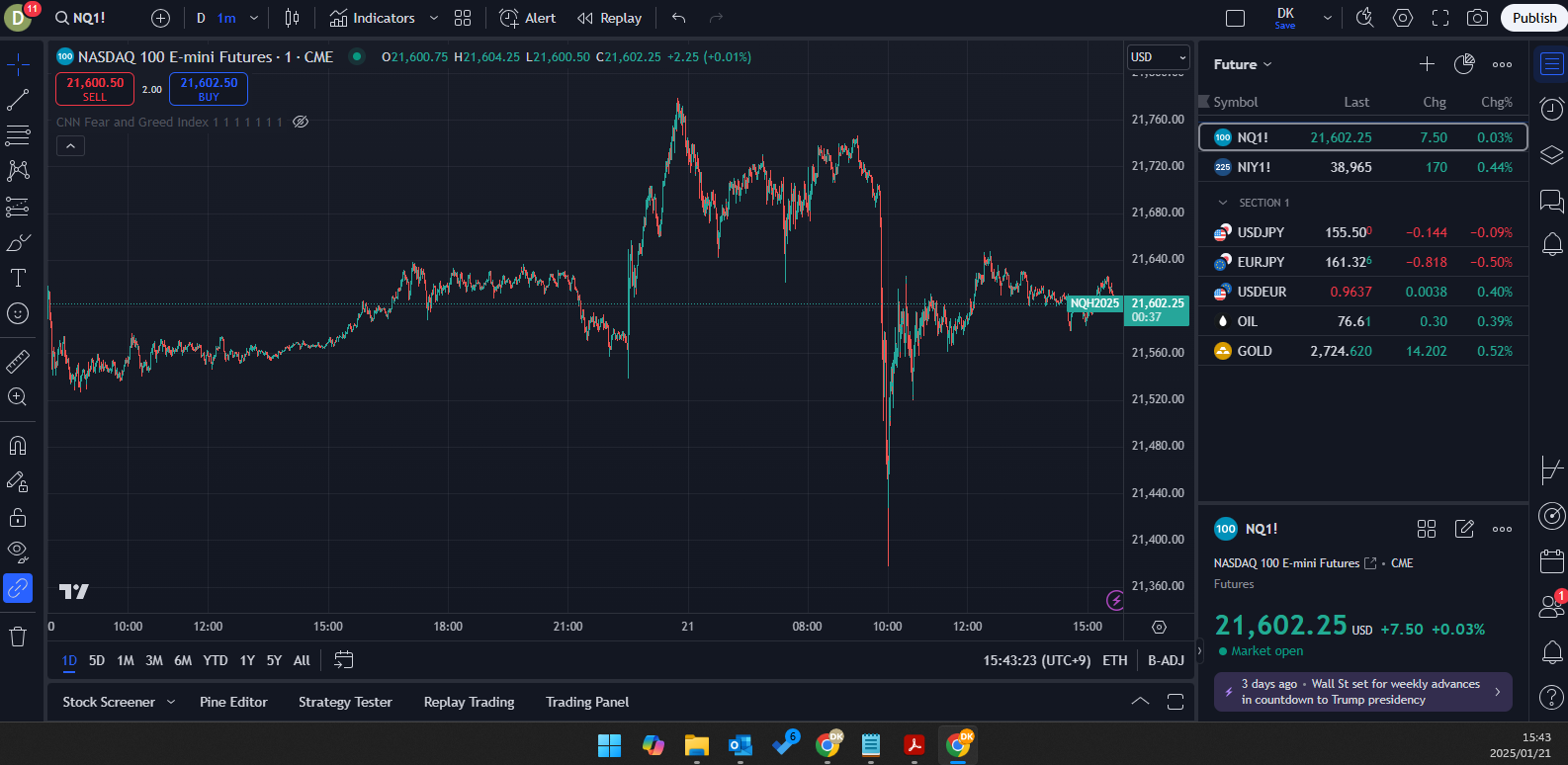Open symbol search for NQ1!
Image resolution: width=1568 pixels, height=765 pixels.
(80, 18)
